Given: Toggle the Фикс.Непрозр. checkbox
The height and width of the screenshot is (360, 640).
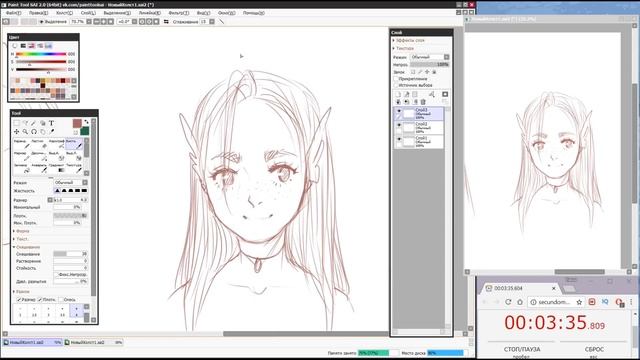Looking at the screenshot, I should pyautogui.click(x=56, y=275).
